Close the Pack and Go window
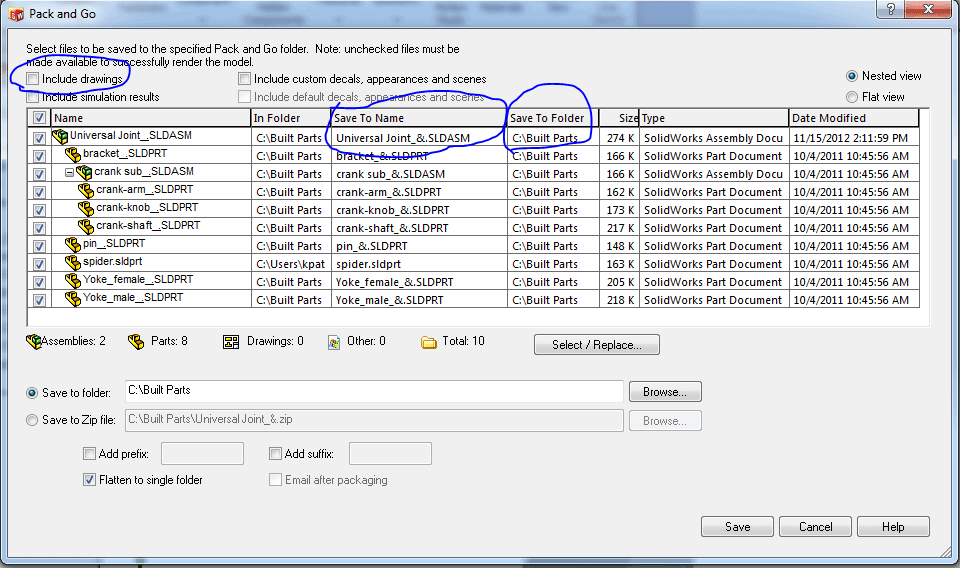This screenshot has height=568, width=960. (x=928, y=9)
